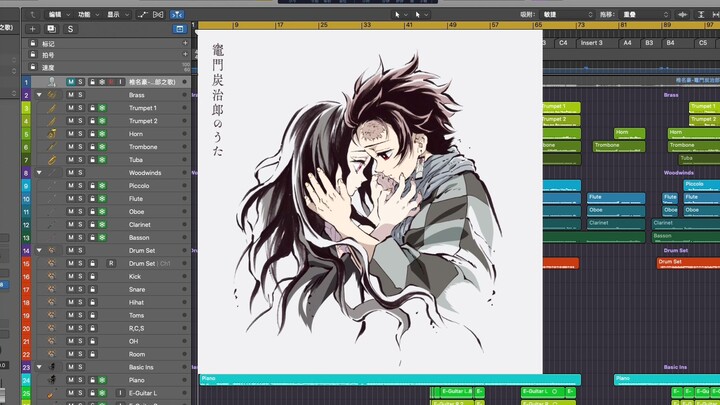Click the Brass folder stack icon

pyautogui.click(x=52, y=95)
